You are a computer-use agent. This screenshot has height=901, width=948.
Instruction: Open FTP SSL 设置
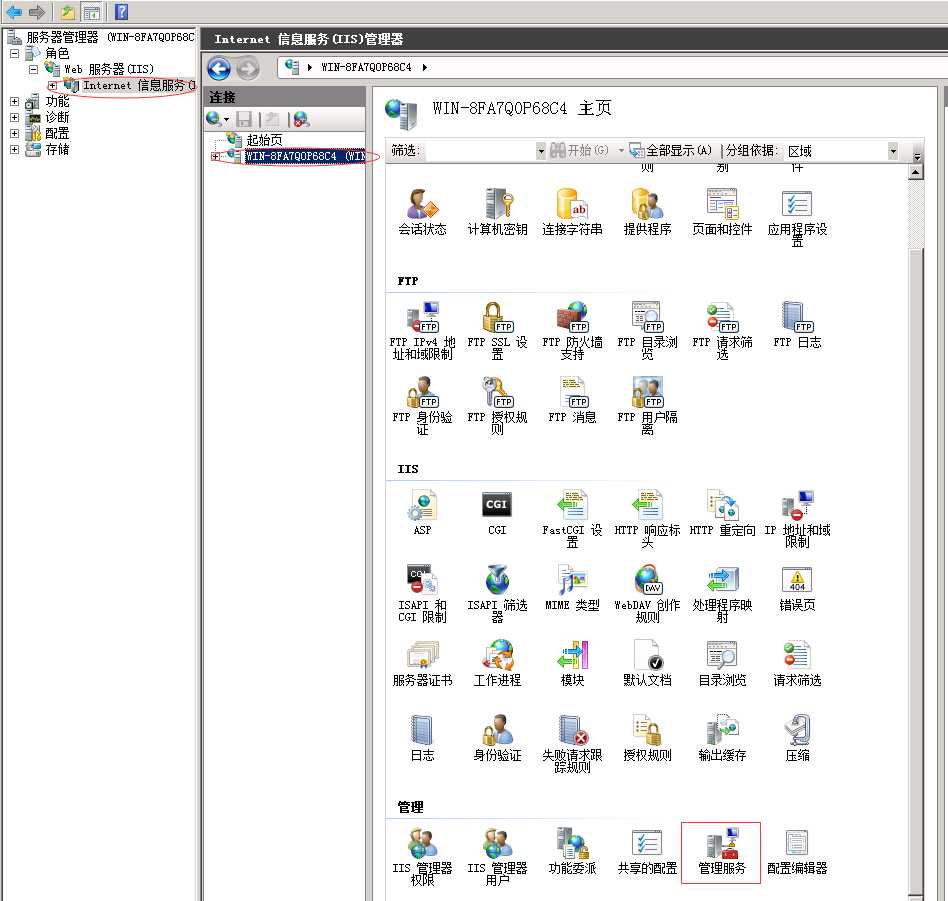point(497,330)
